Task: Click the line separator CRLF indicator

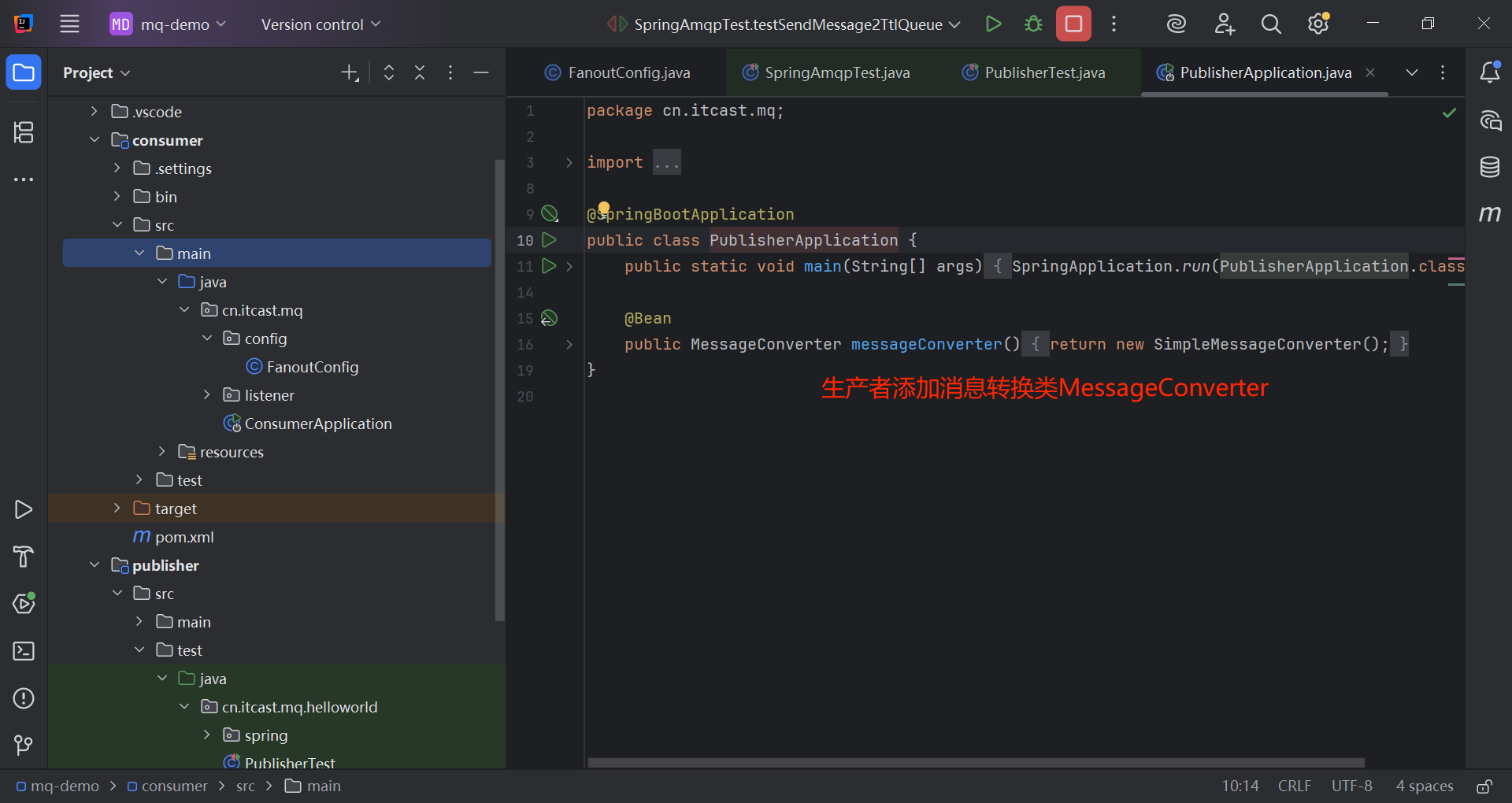Action: (x=1295, y=786)
